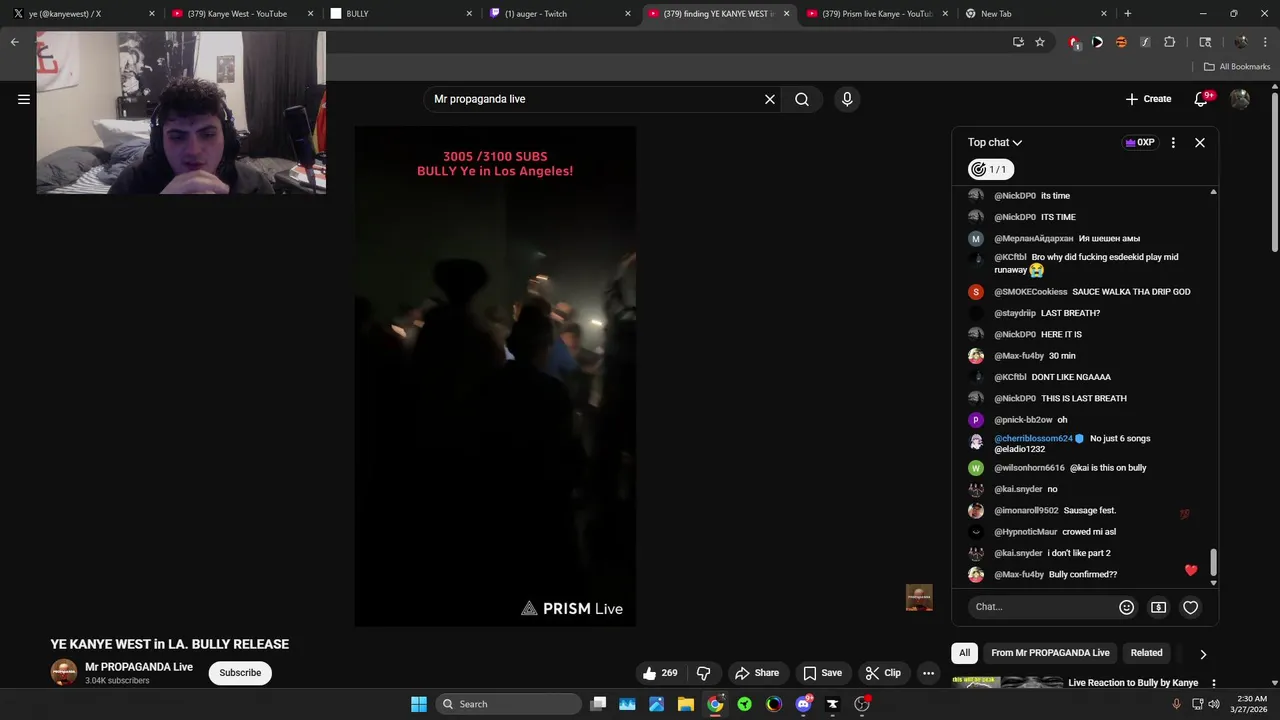Click @cherriblossom624 username in chat
This screenshot has width=1280, height=720.
pos(1033,439)
